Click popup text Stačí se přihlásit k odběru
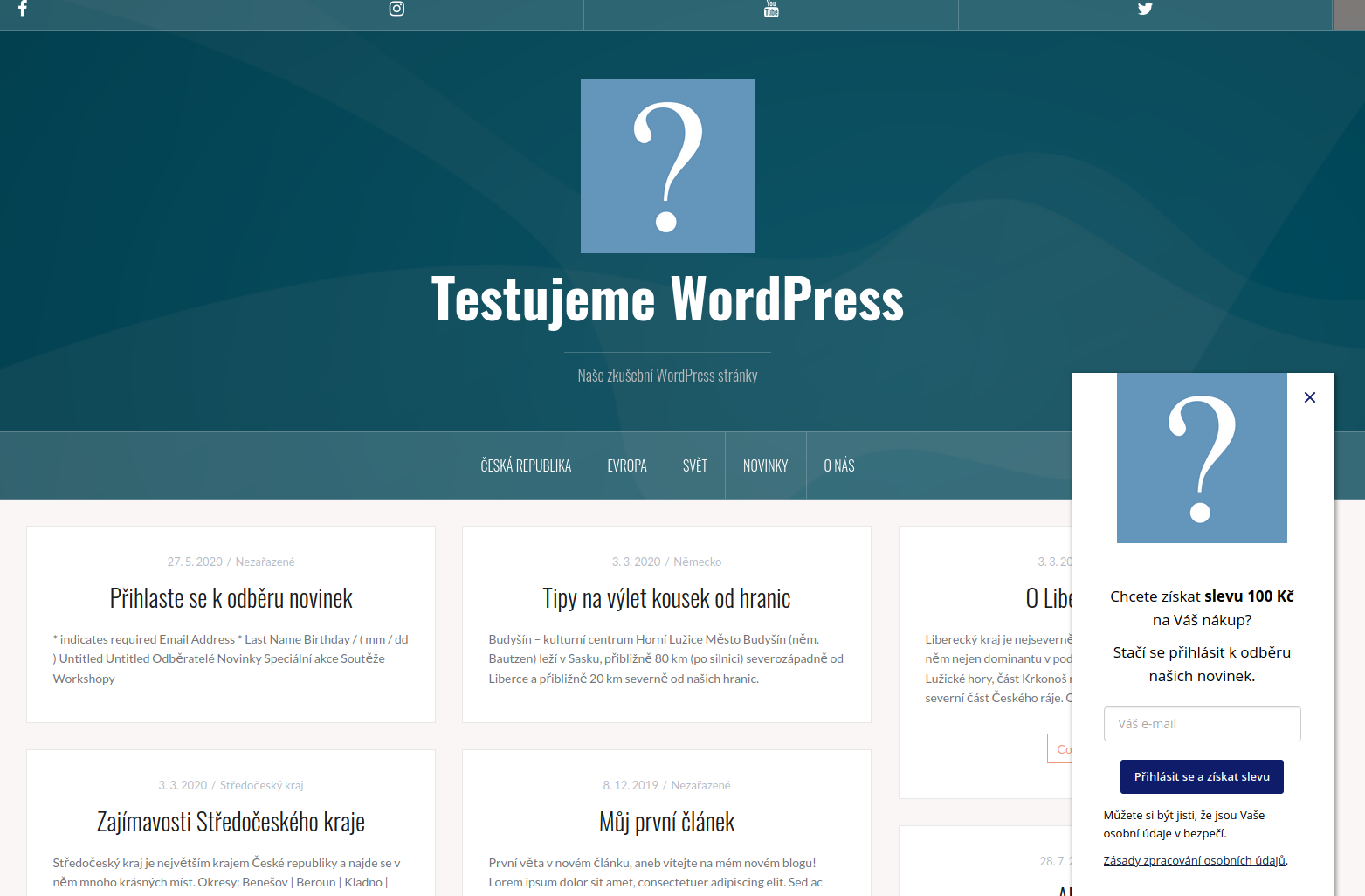This screenshot has height=896, width=1365. pyautogui.click(x=1202, y=664)
